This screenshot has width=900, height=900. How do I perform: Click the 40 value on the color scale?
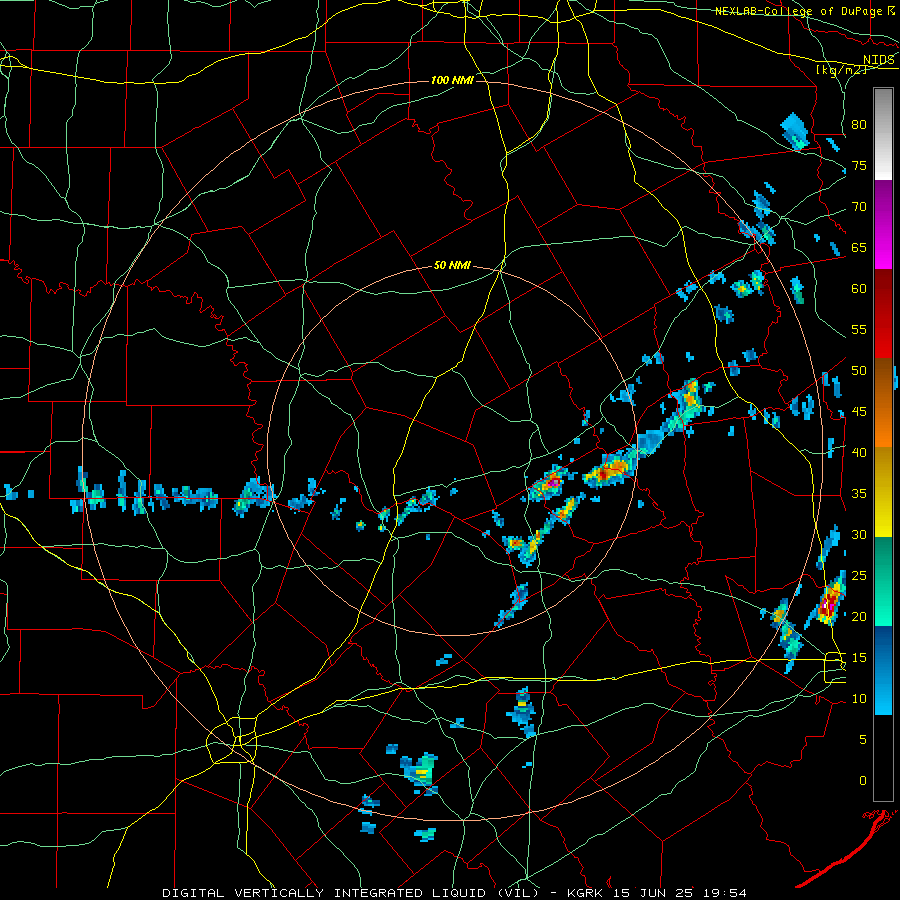point(859,453)
